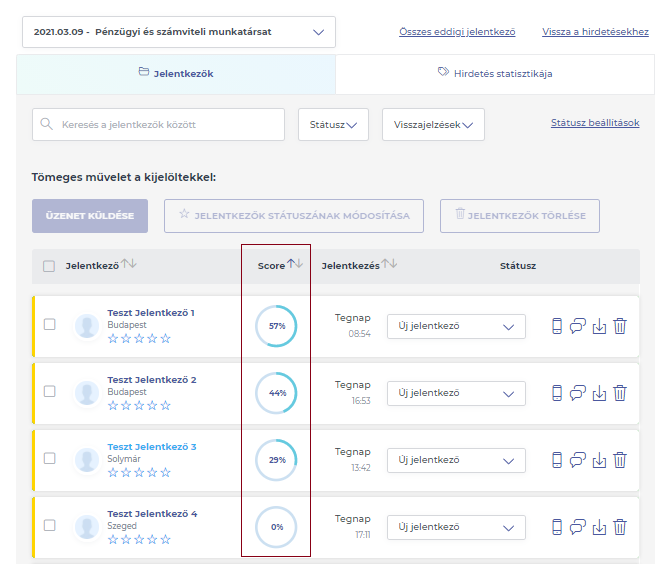Open chat icon for Teszt Jelentkező 2
Viewport: 664px width, 564px height.
578,393
